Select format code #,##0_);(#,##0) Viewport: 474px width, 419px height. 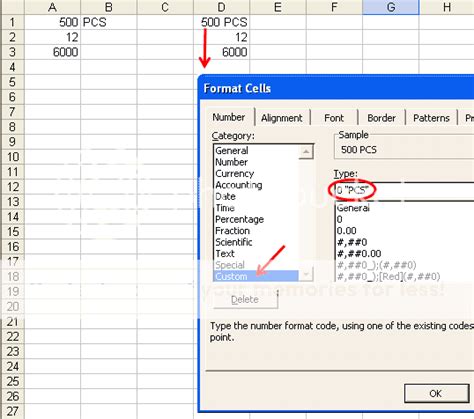coord(405,265)
